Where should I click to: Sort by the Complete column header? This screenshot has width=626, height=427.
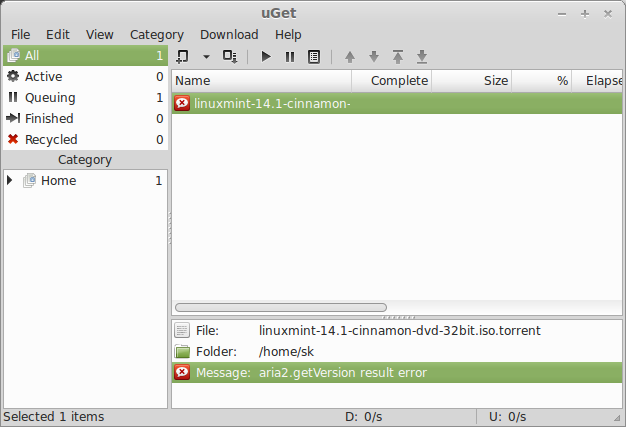[392, 81]
